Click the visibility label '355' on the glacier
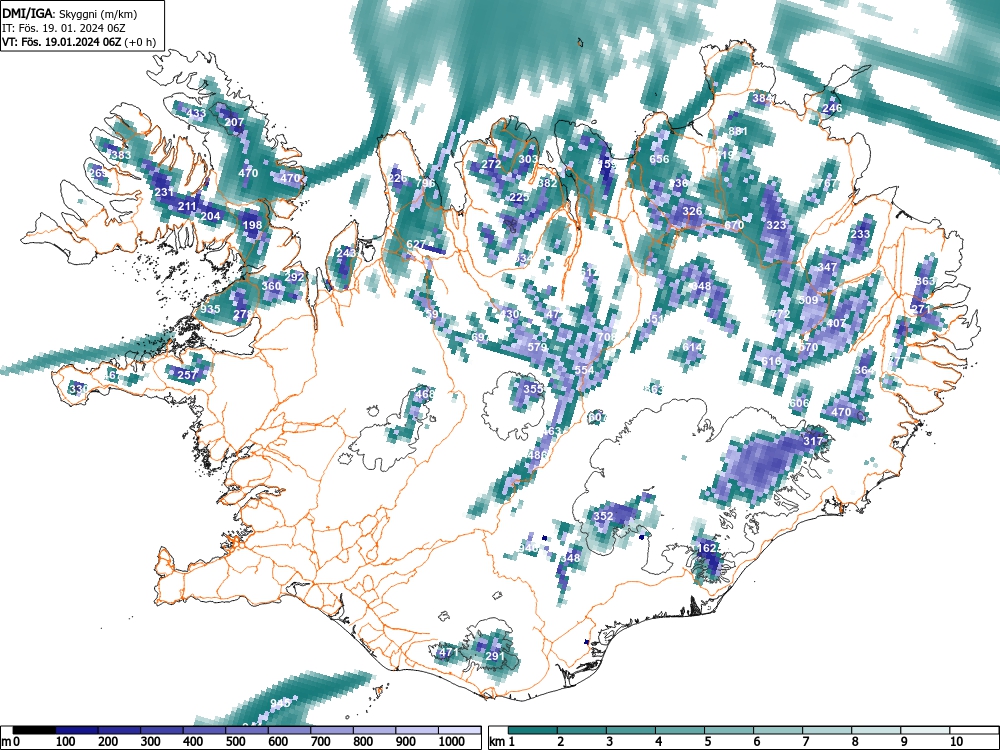The width and height of the screenshot is (1000, 750). (533, 388)
